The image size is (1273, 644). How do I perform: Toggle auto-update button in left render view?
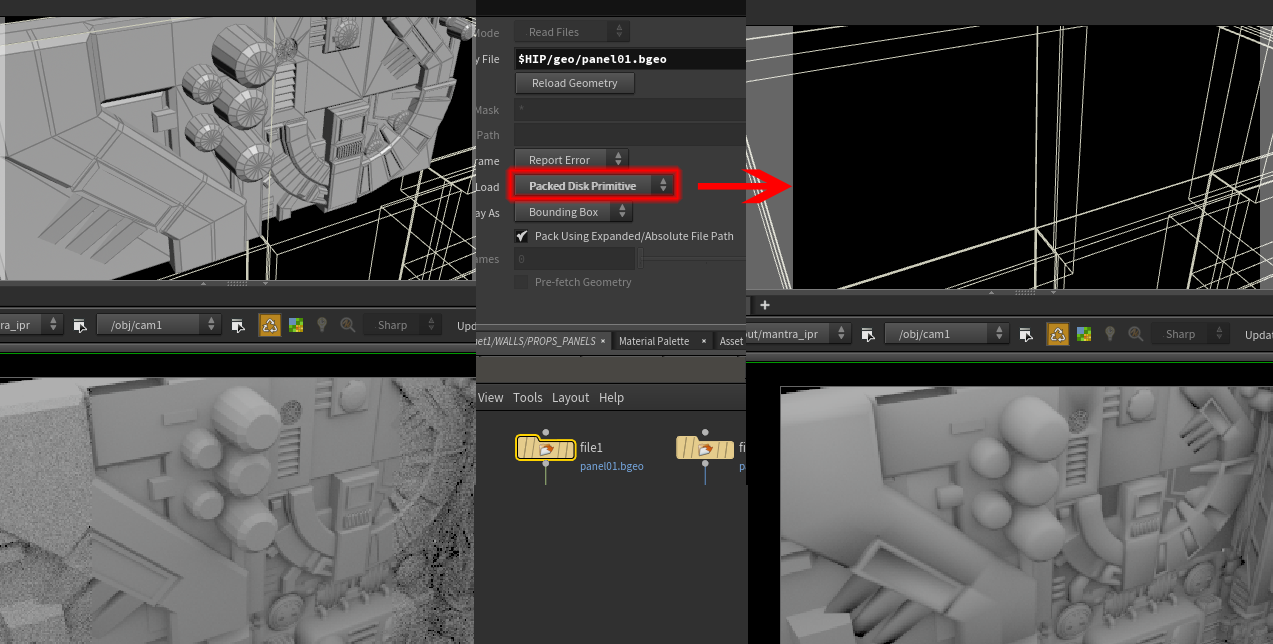coord(270,325)
